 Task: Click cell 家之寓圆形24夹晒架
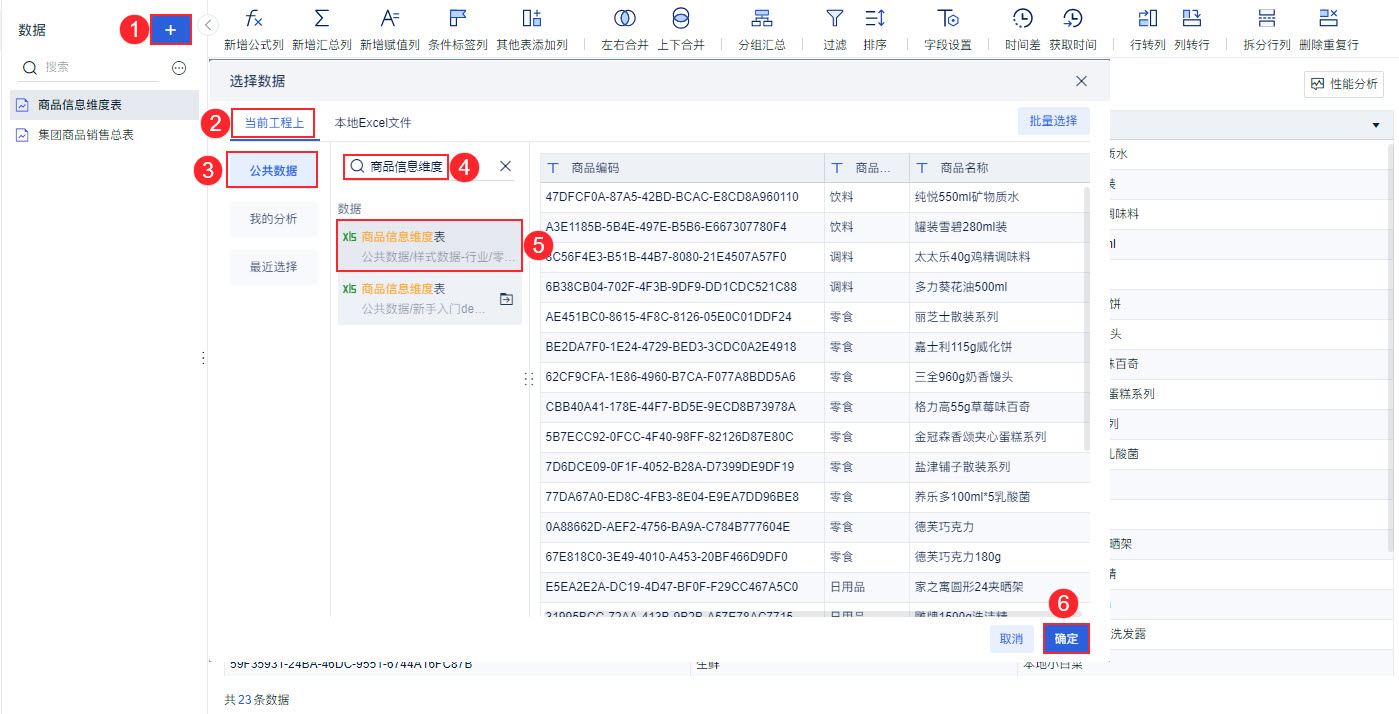pyautogui.click(x=999, y=587)
